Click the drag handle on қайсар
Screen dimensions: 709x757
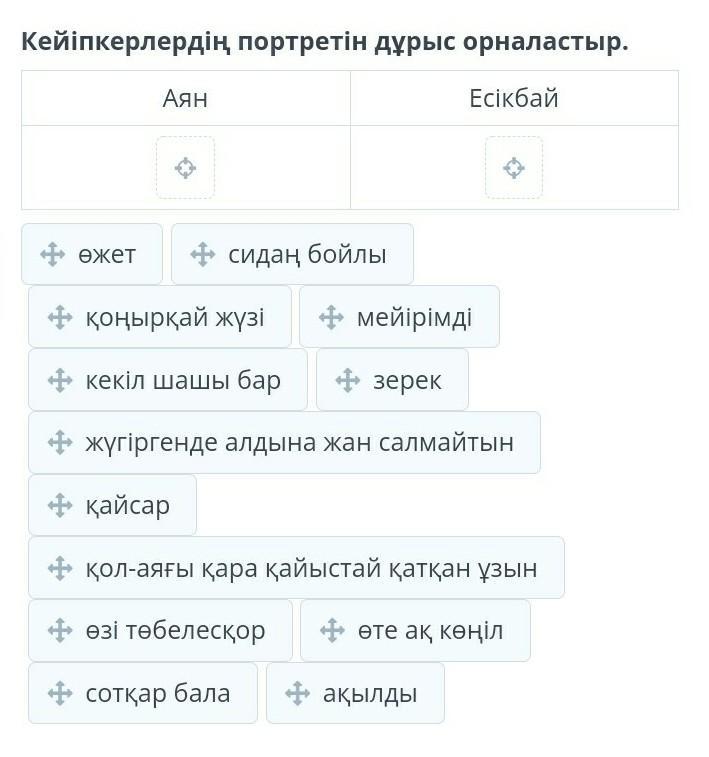[x=60, y=505]
